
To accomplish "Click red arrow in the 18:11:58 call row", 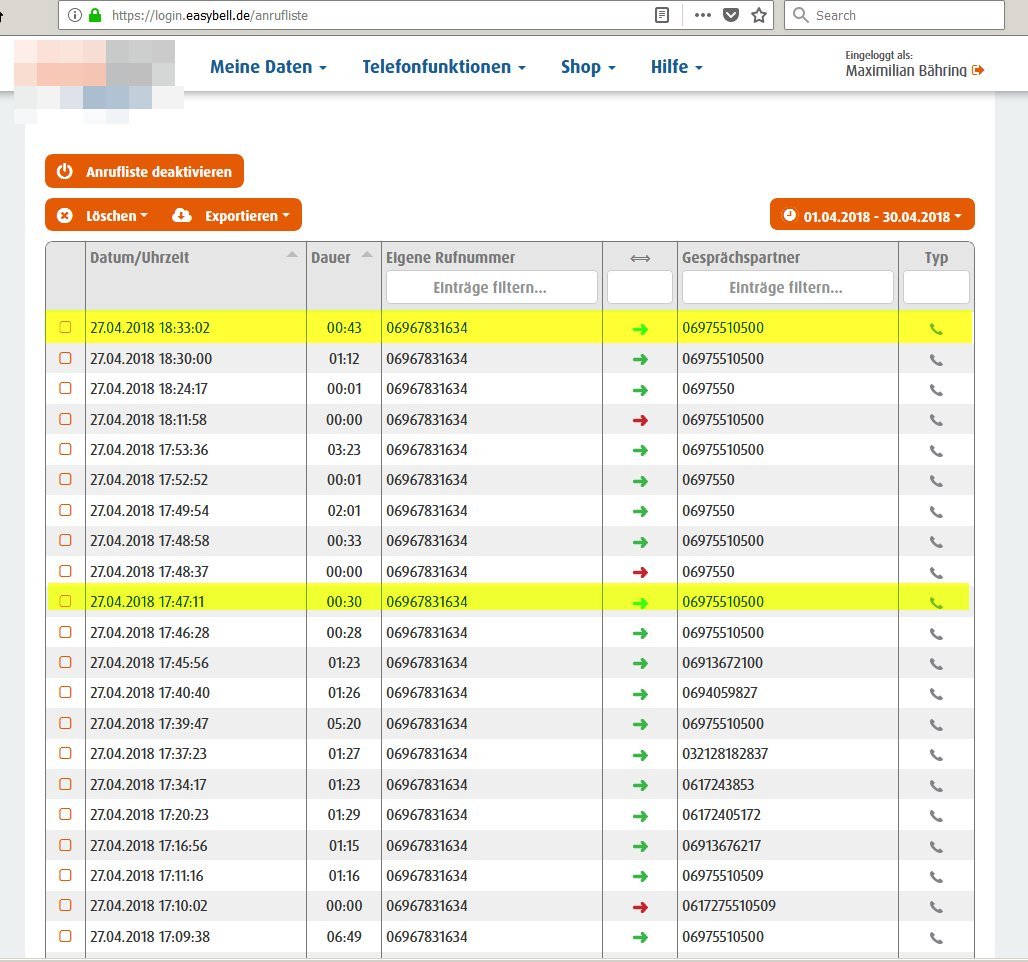I will coord(640,420).
